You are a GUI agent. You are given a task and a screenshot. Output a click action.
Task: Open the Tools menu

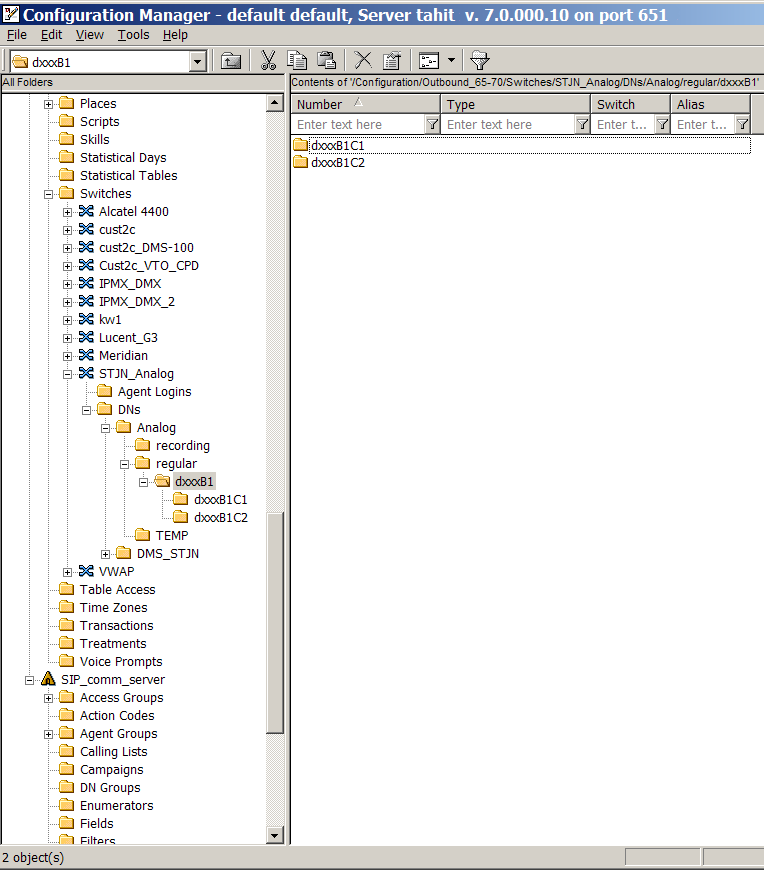point(133,34)
